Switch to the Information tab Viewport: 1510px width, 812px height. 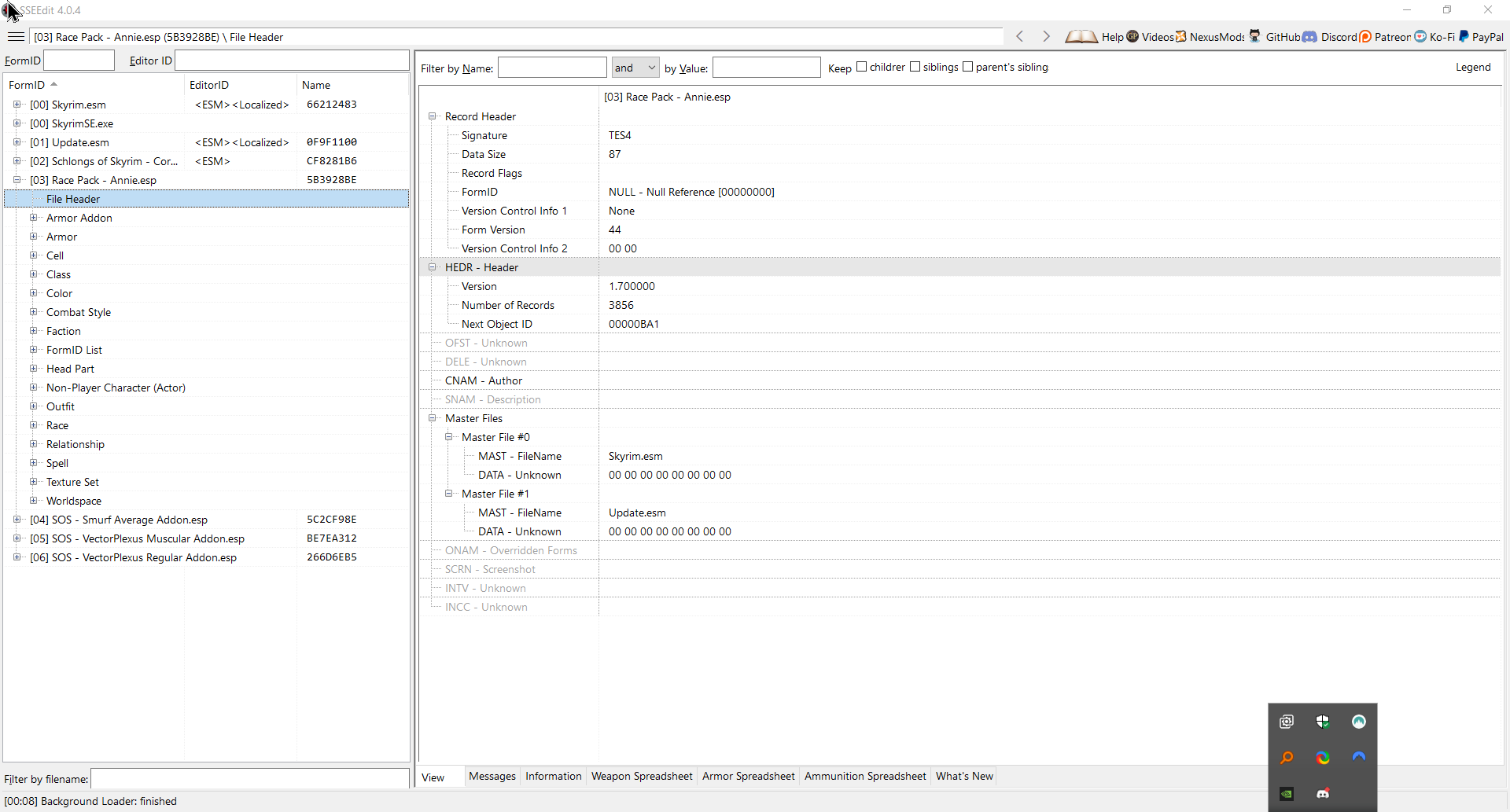(554, 777)
